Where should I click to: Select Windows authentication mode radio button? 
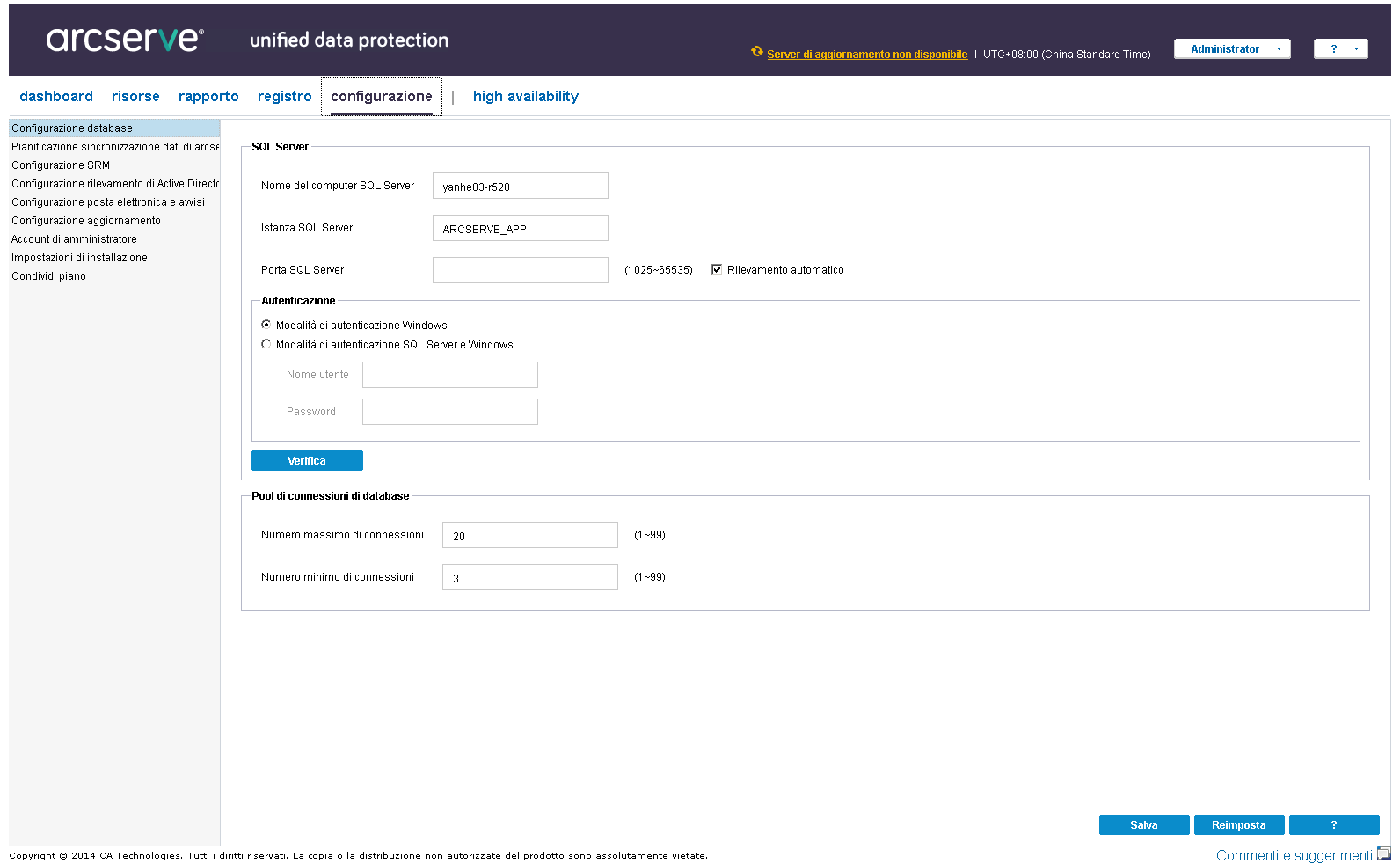point(266,325)
